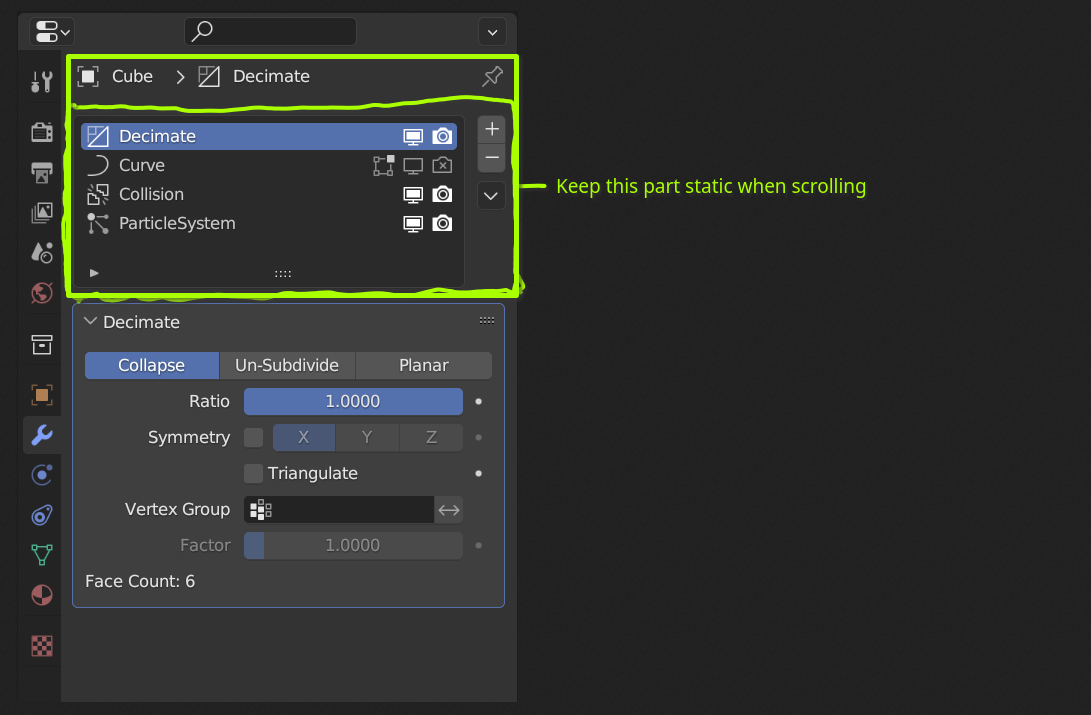The width and height of the screenshot is (1091, 715).
Task: Open the editor type menu
Action: [x=53, y=31]
